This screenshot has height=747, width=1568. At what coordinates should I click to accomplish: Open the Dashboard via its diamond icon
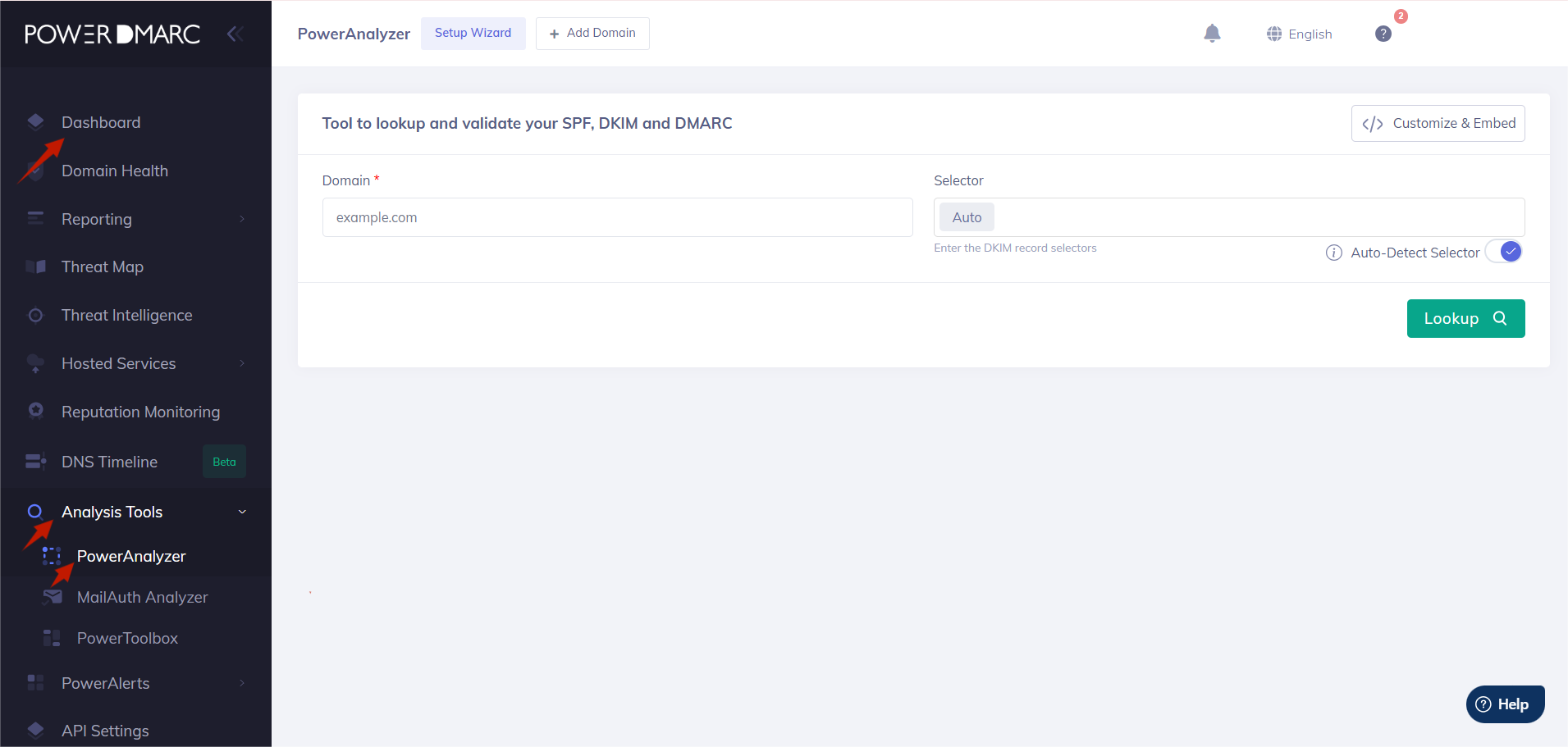(x=35, y=121)
